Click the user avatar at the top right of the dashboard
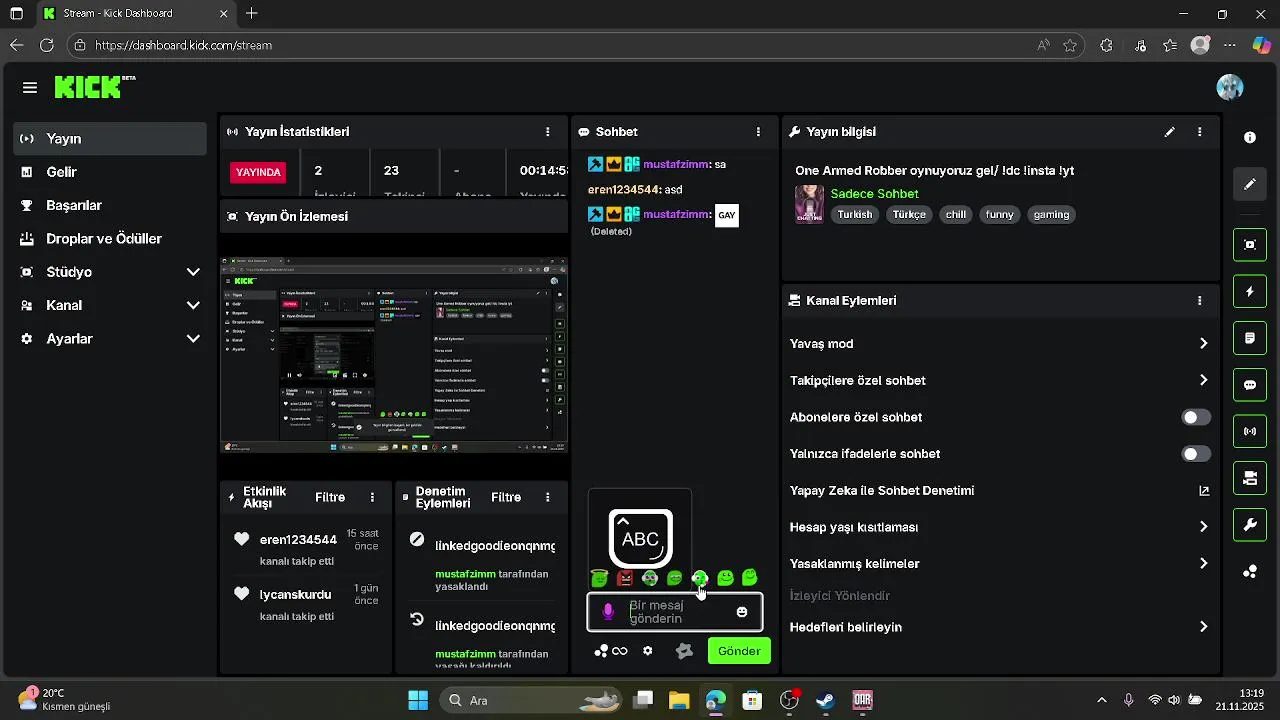 click(1230, 87)
